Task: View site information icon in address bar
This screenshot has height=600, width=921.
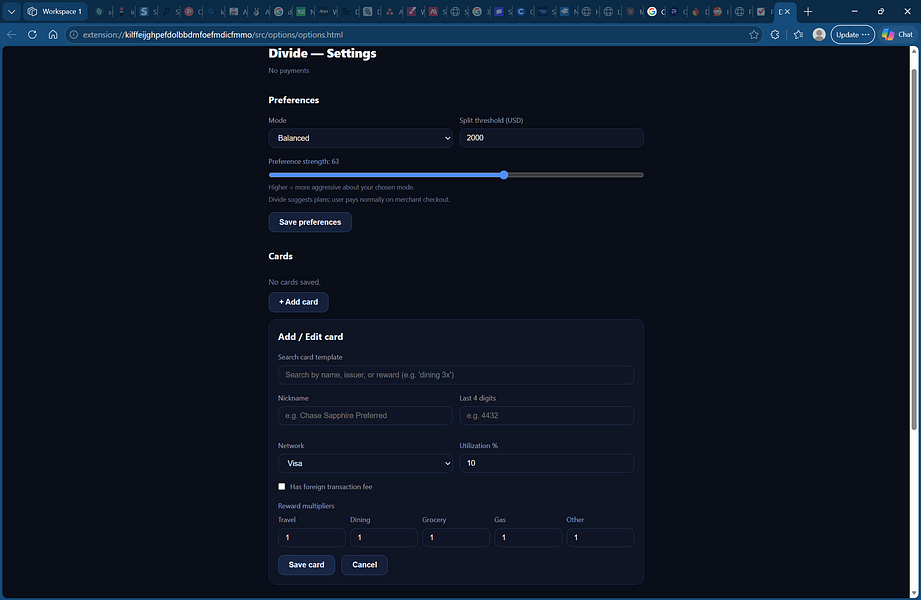Action: click(x=73, y=35)
